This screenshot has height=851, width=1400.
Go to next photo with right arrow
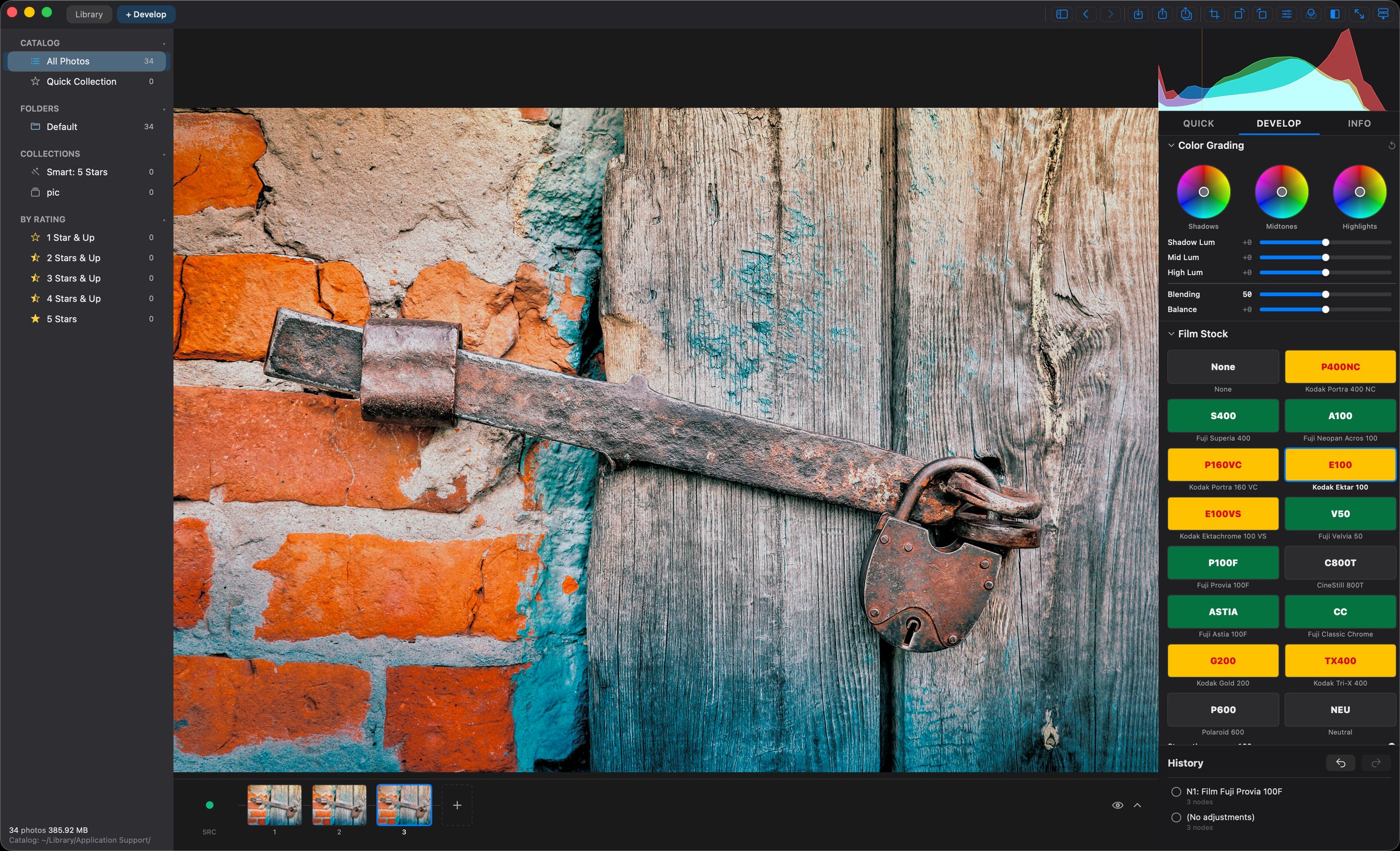coord(1110,14)
